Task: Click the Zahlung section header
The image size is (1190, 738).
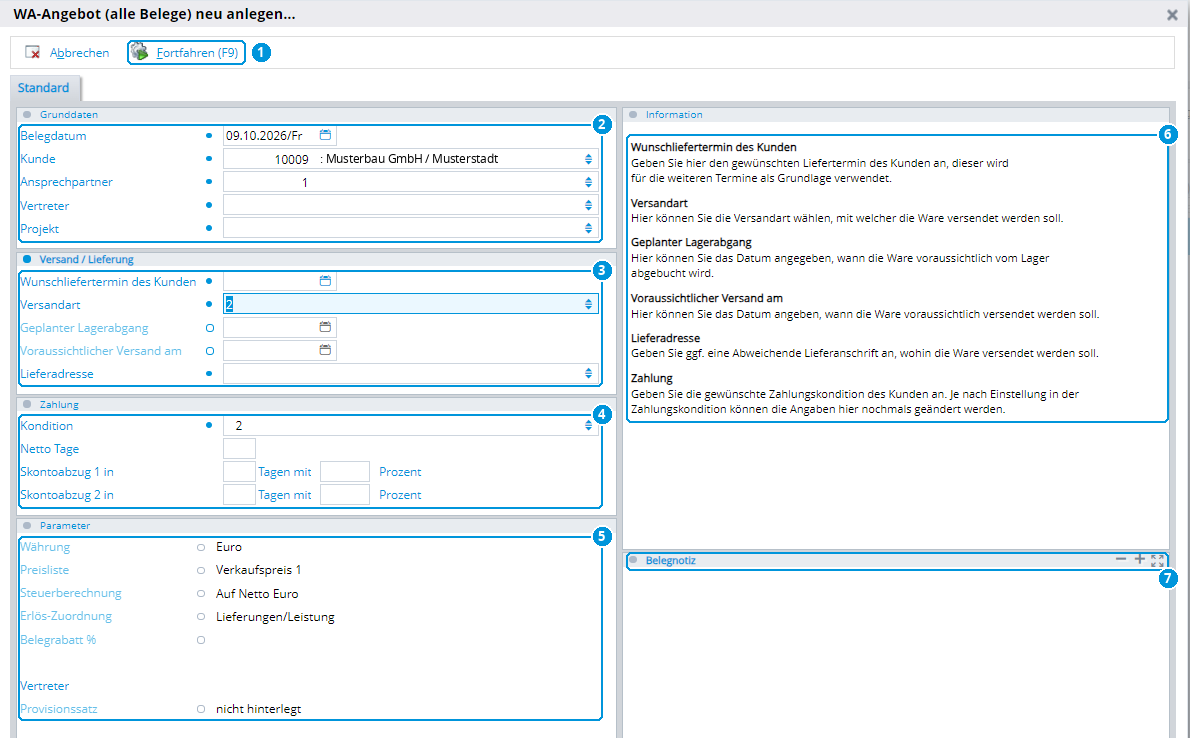Action: click(x=316, y=404)
